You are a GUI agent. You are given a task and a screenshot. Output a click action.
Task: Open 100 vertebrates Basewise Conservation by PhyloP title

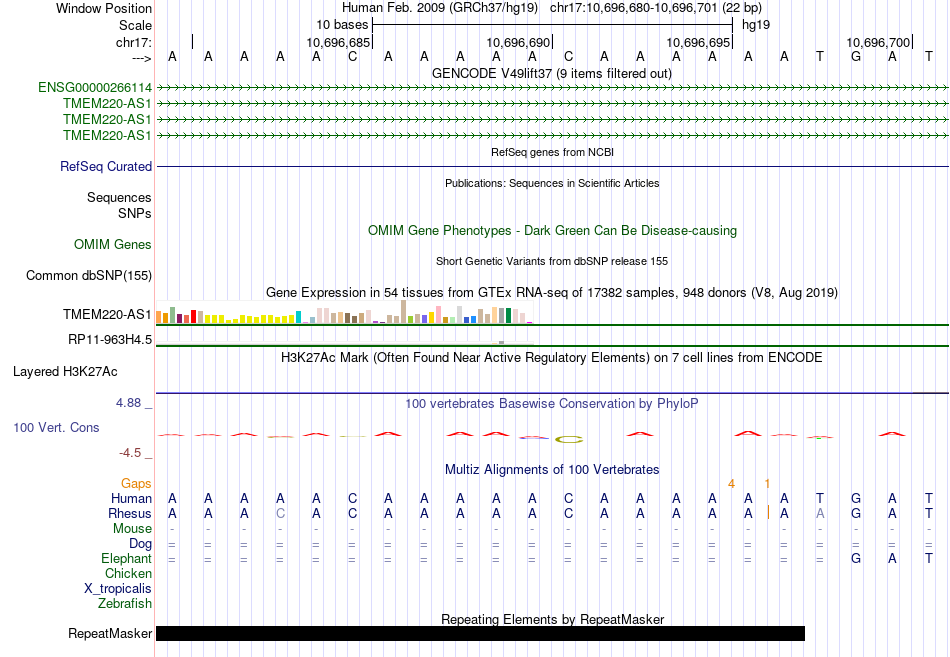(552, 404)
